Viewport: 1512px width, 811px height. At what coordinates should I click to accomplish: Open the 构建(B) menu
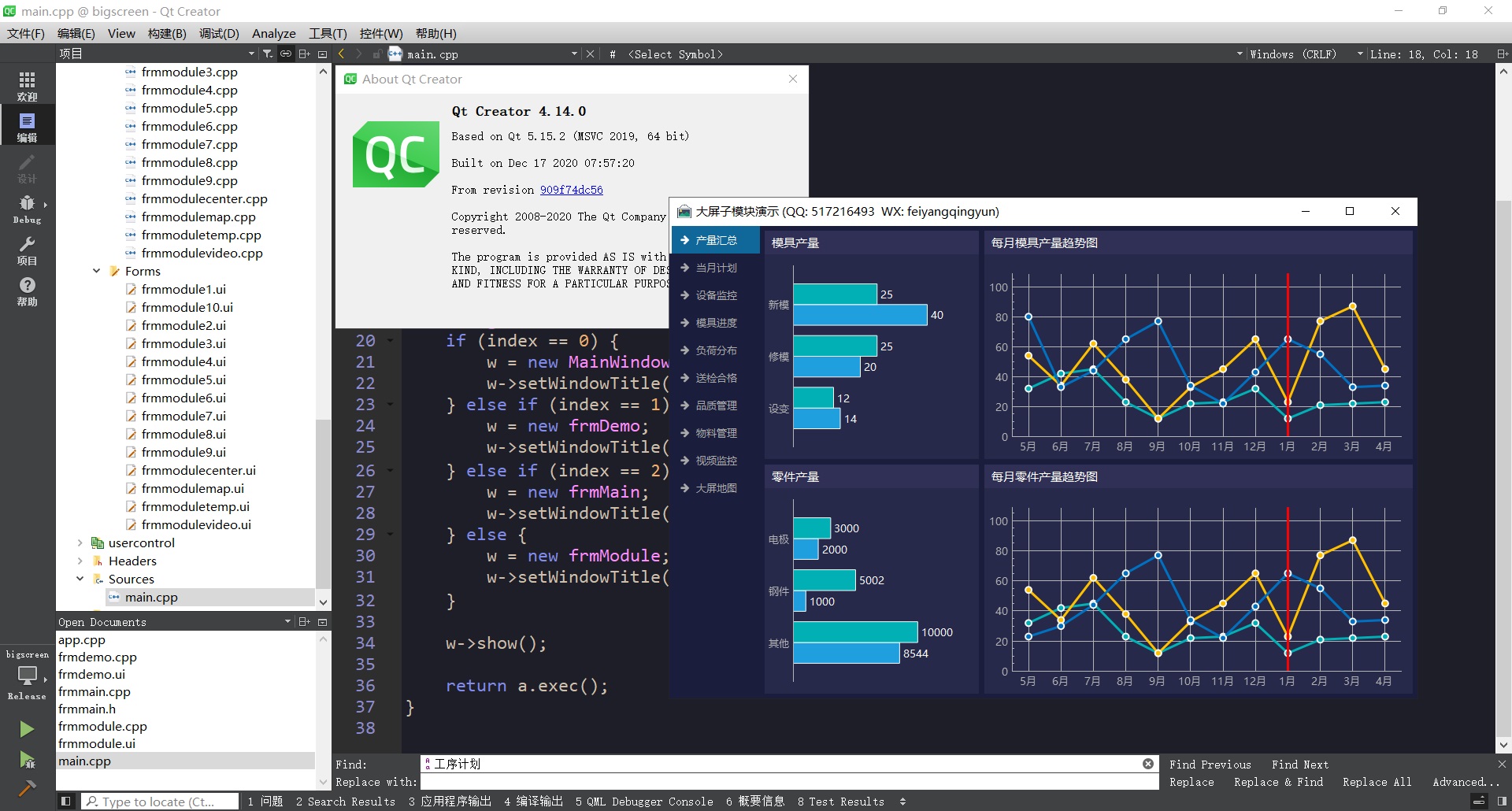[x=166, y=33]
